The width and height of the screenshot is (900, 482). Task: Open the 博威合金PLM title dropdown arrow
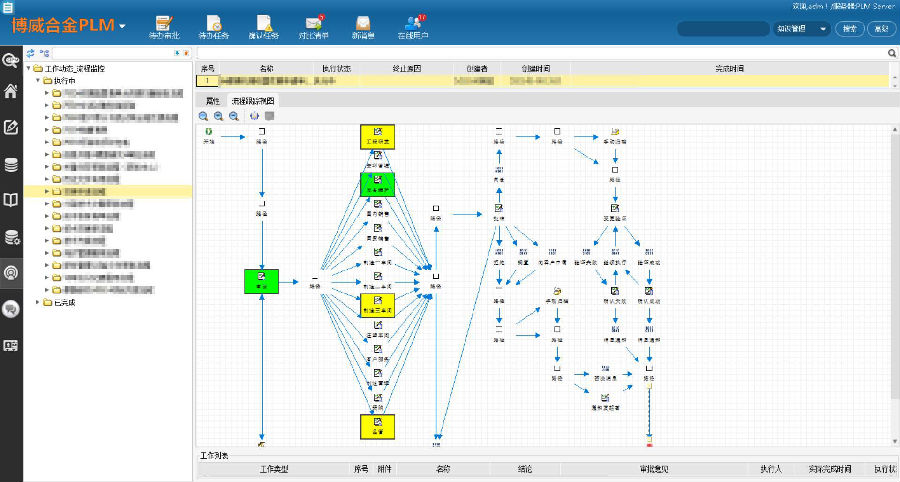click(x=122, y=25)
